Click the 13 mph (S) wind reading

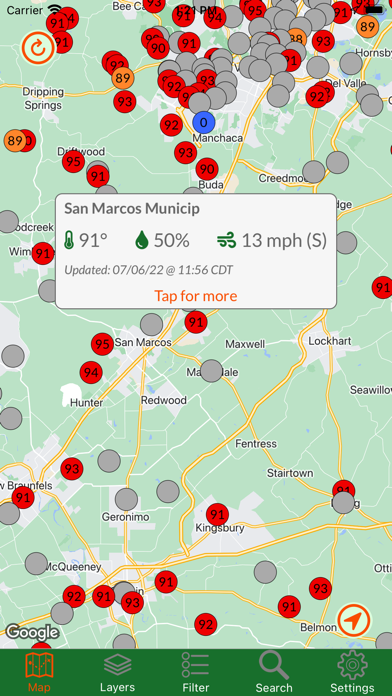[x=284, y=241]
